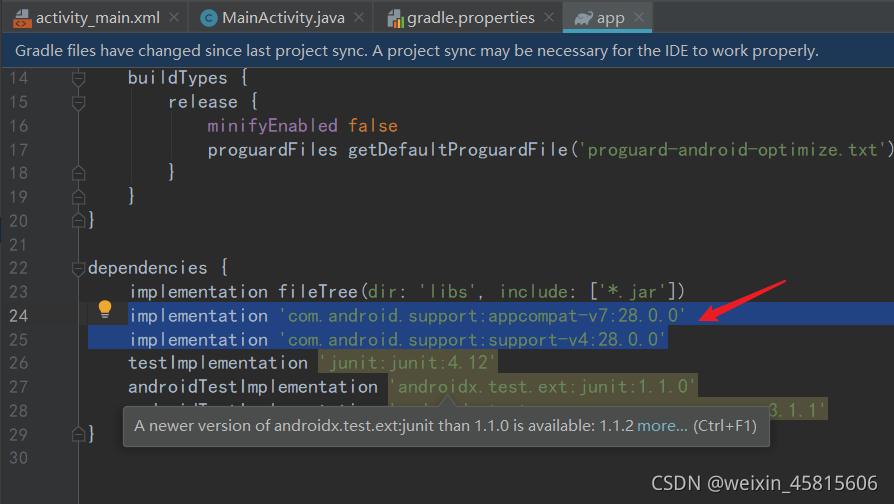Click the 'buildTypes' keyword
The height and width of the screenshot is (504, 894).
point(177,78)
